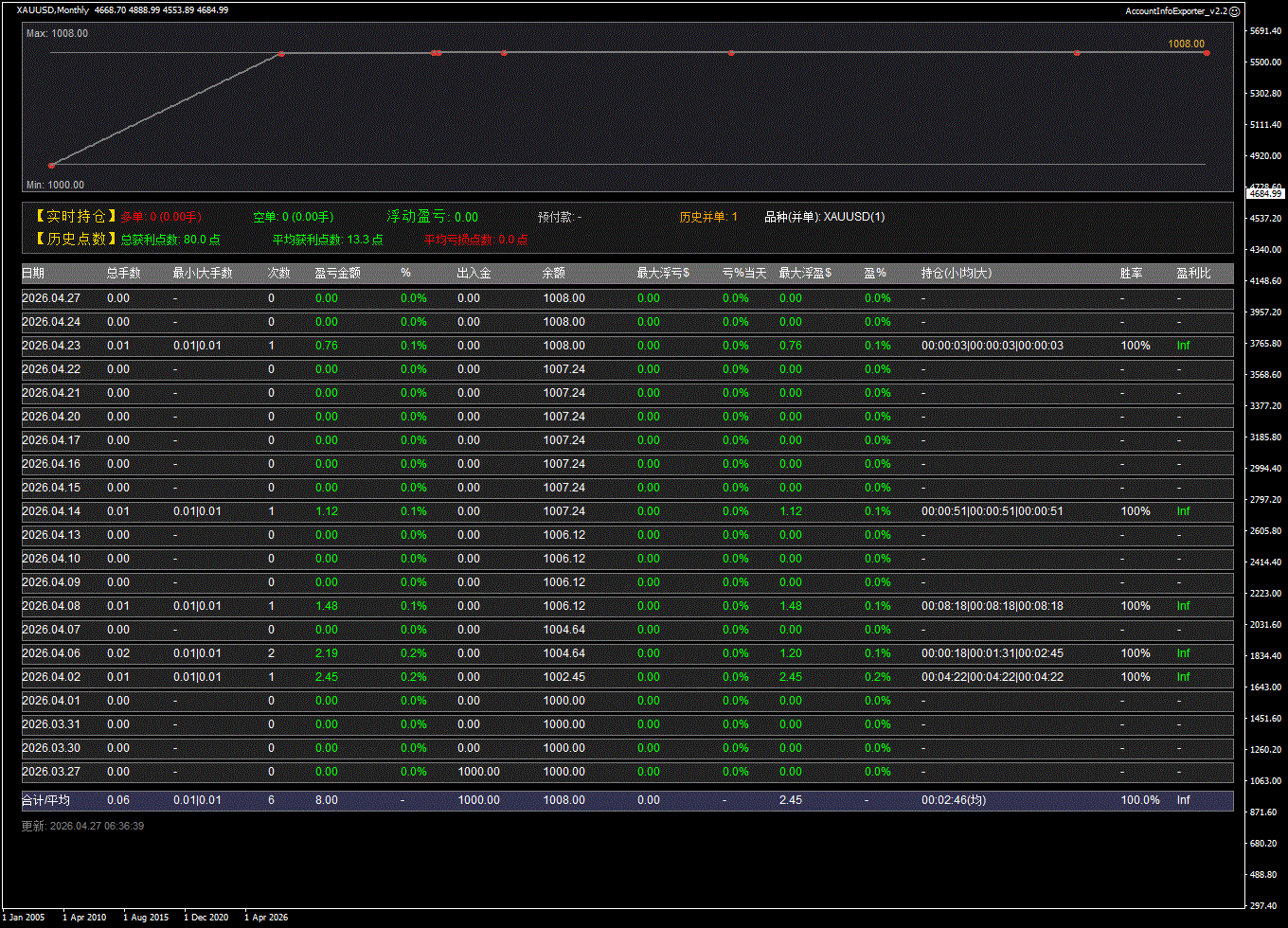Click the lowest red point at the curve start
The width and height of the screenshot is (1288, 928).
(51, 166)
